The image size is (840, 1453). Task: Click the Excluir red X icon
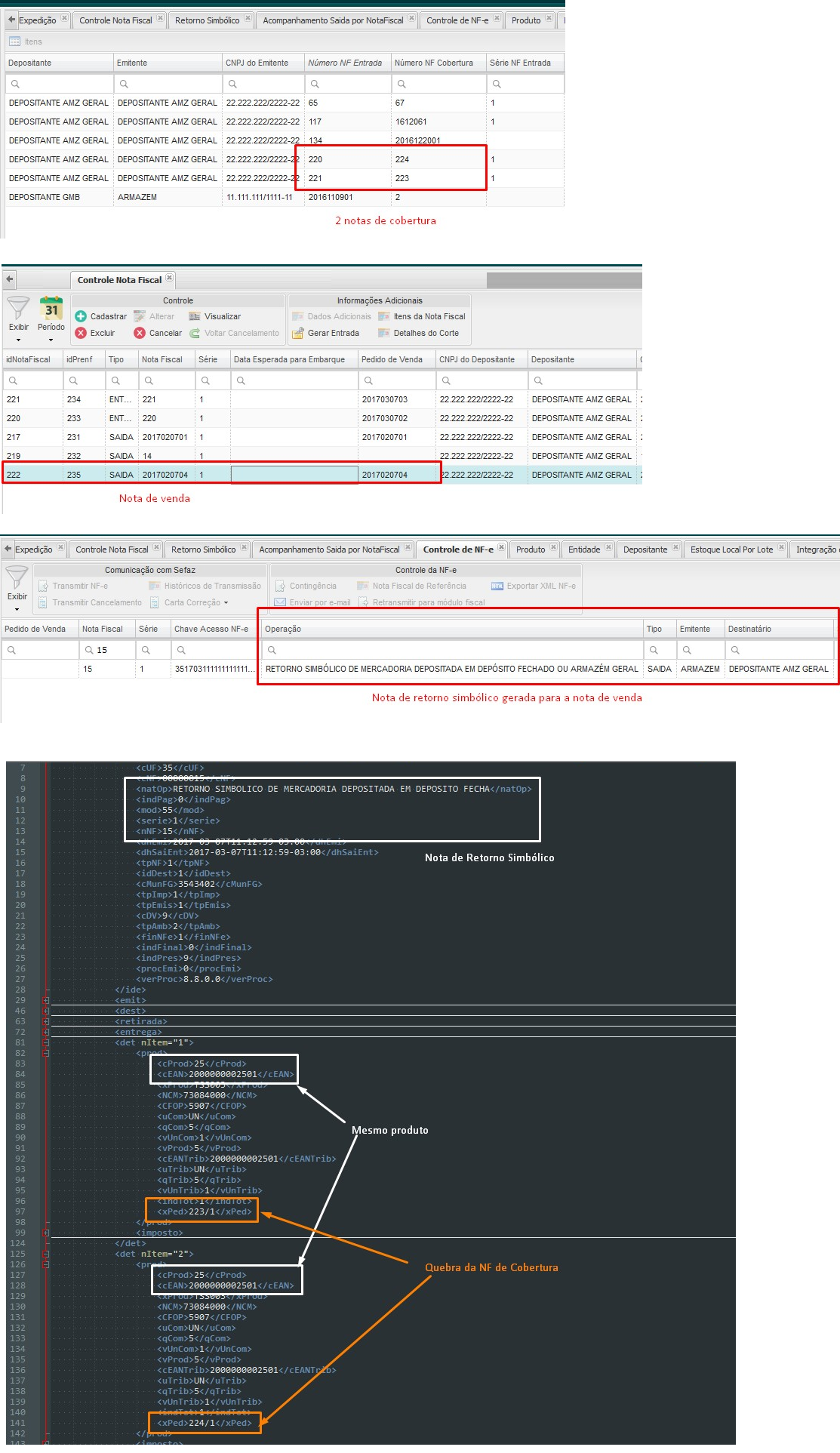pyautogui.click(x=81, y=333)
